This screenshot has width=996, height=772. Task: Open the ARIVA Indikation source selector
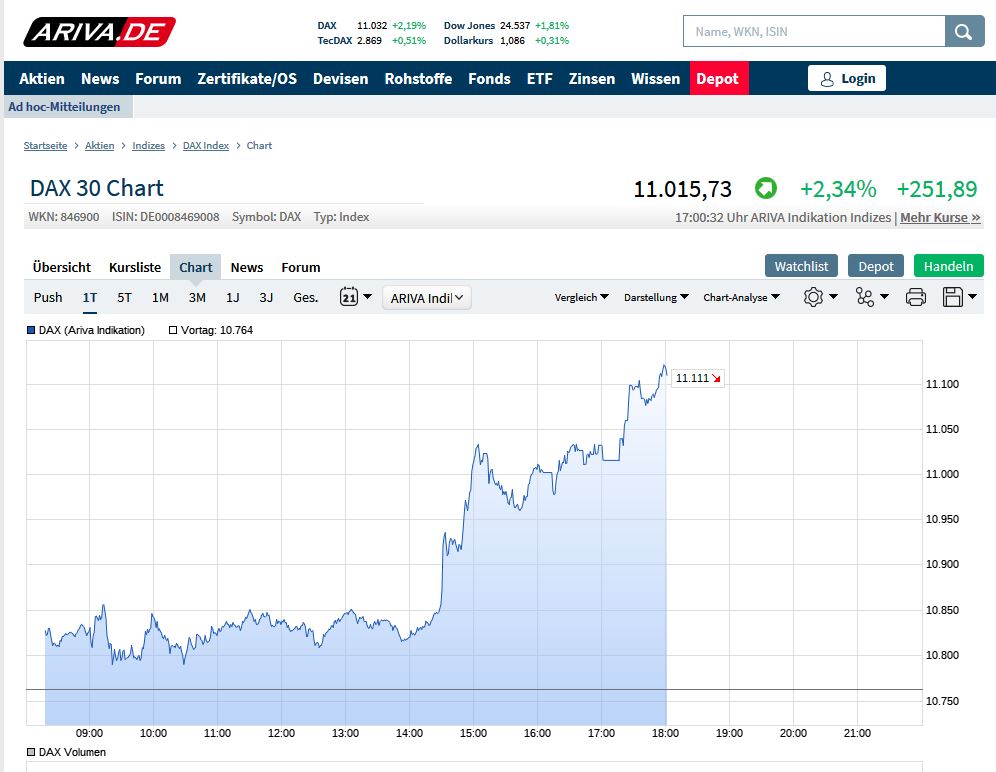pos(427,297)
